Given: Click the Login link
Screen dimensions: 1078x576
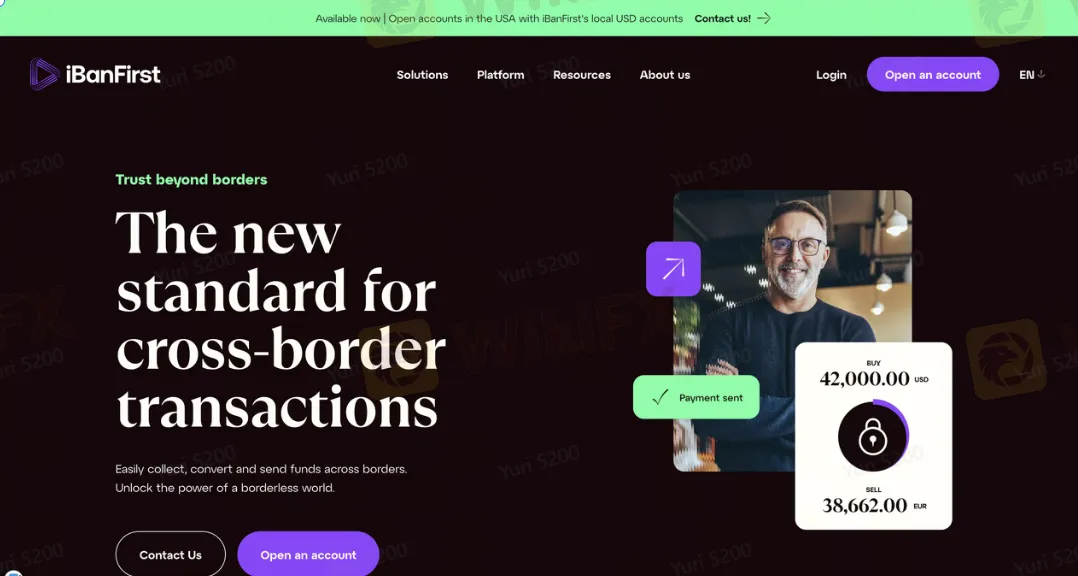Looking at the screenshot, I should pyautogui.click(x=831, y=75).
